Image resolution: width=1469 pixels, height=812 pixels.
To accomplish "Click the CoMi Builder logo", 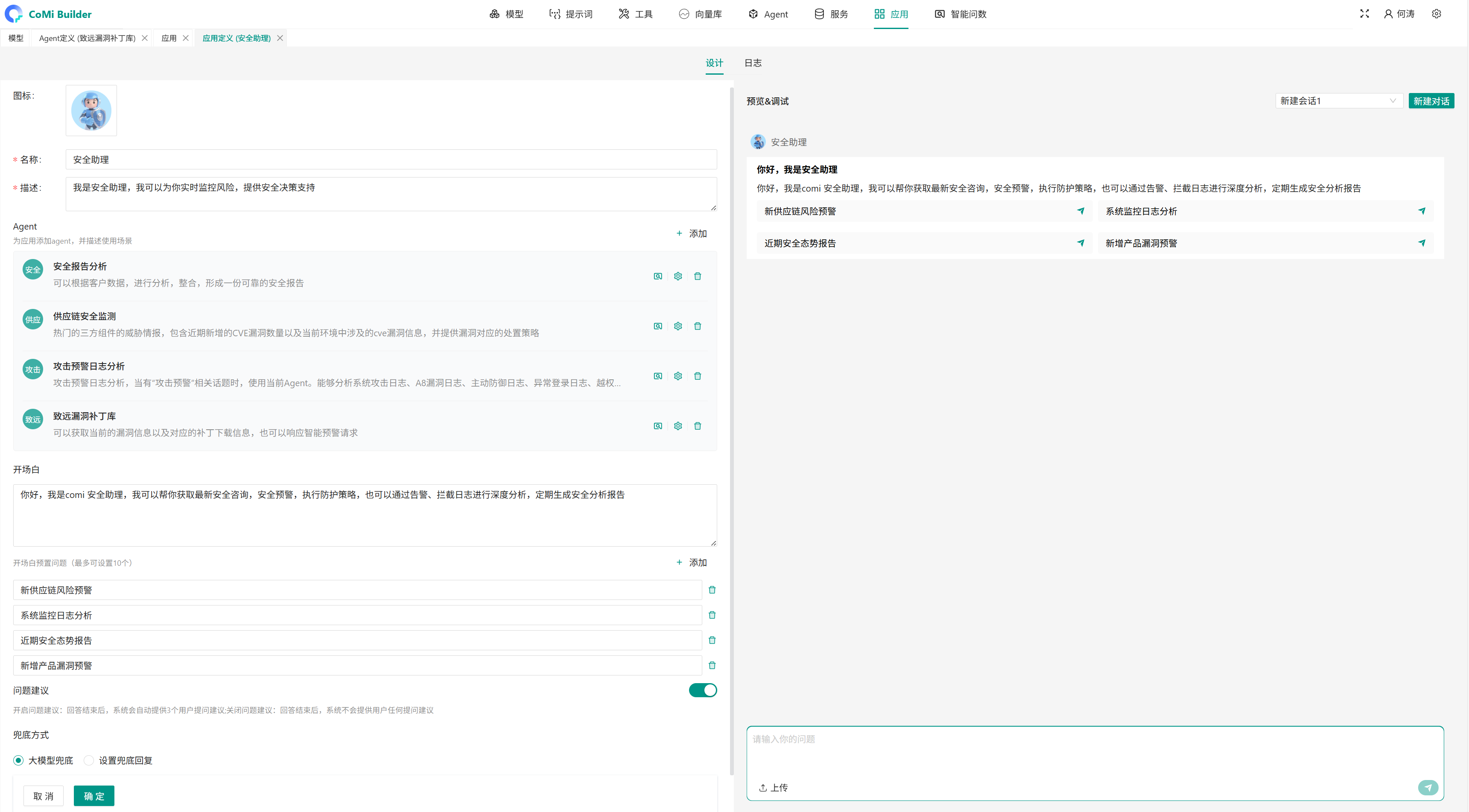I will 48,14.
